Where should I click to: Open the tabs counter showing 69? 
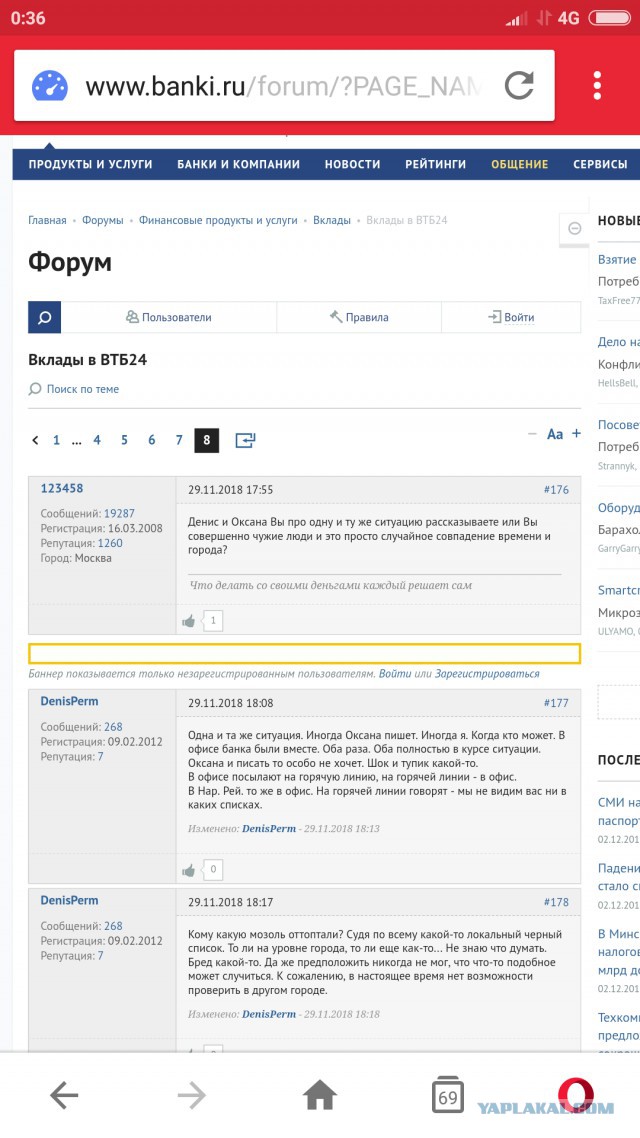click(x=448, y=1095)
